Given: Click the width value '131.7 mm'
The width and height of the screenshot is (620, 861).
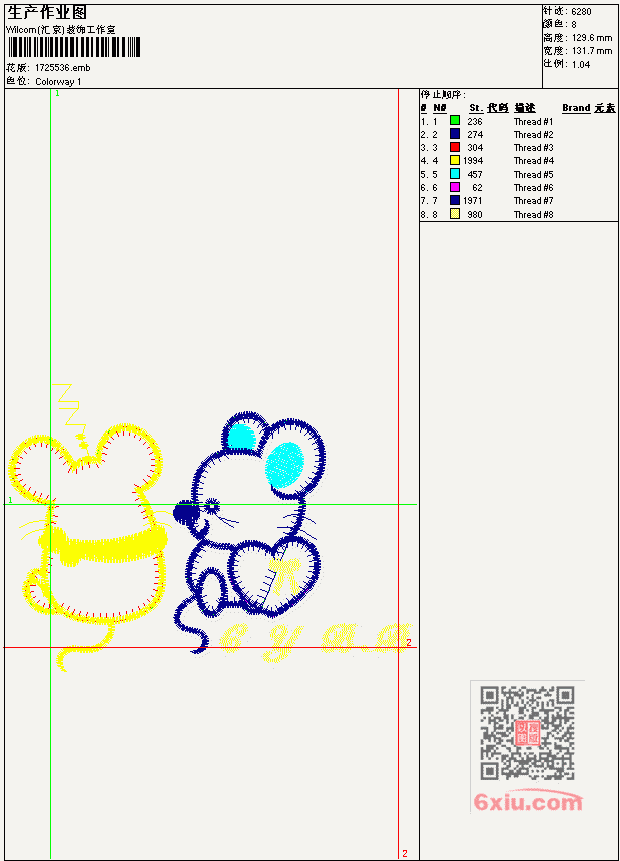Looking at the screenshot, I should point(592,51).
